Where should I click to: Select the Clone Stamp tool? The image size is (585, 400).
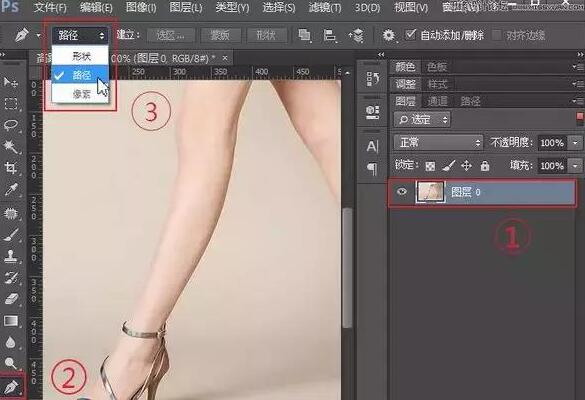coord(11,256)
